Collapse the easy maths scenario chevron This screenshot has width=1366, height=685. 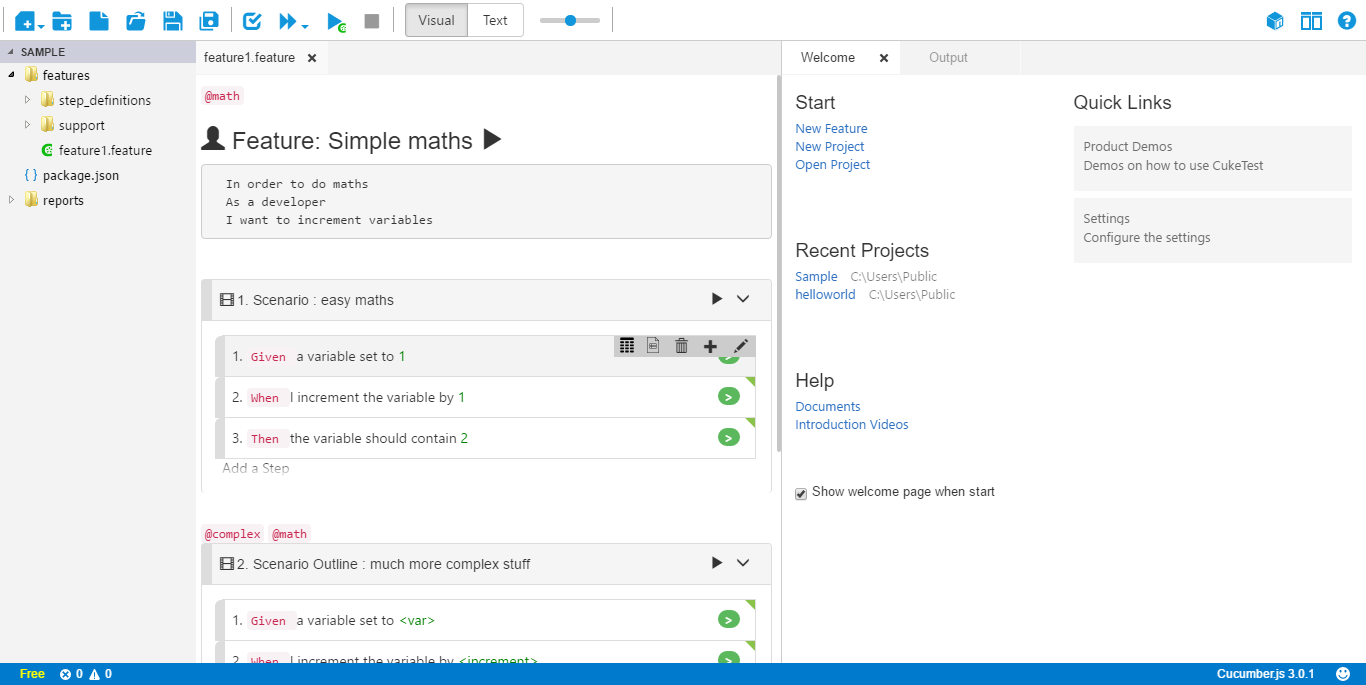click(743, 299)
